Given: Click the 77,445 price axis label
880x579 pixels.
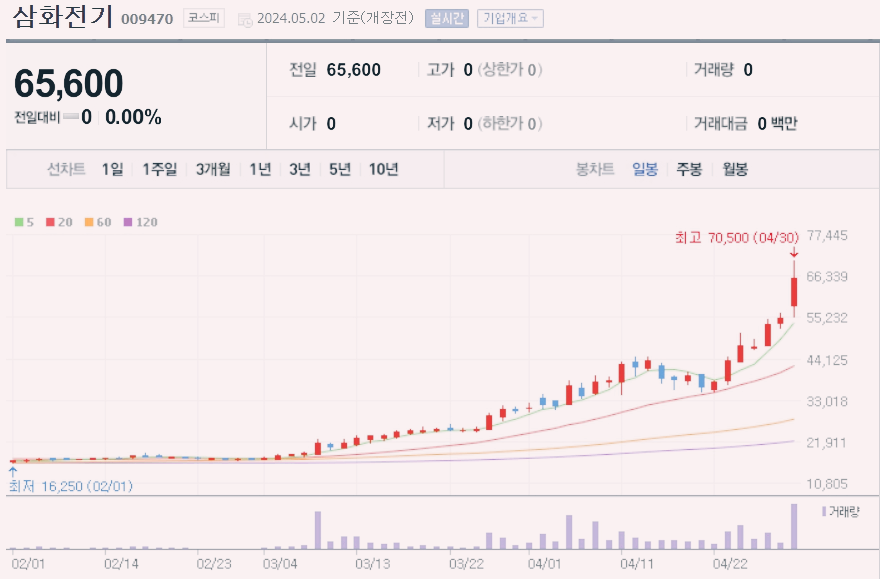Looking at the screenshot, I should coord(827,235).
